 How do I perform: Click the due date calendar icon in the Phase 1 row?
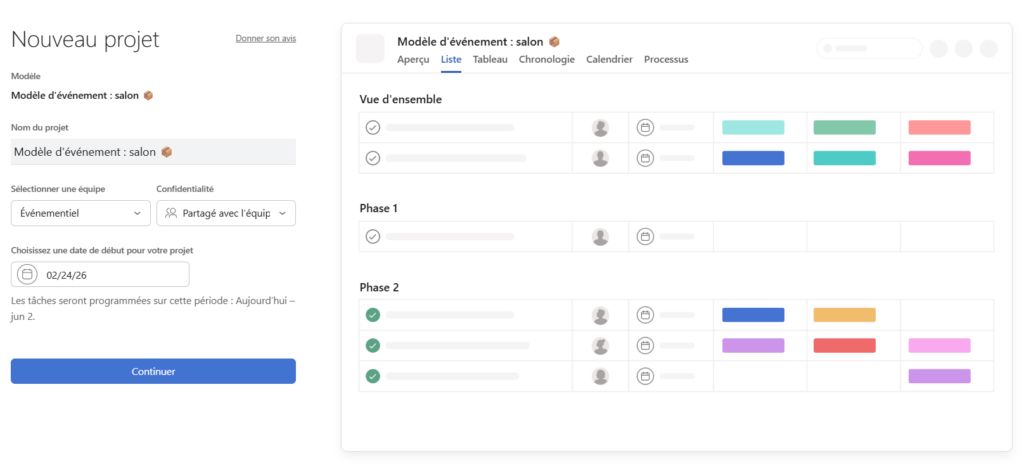(x=645, y=237)
